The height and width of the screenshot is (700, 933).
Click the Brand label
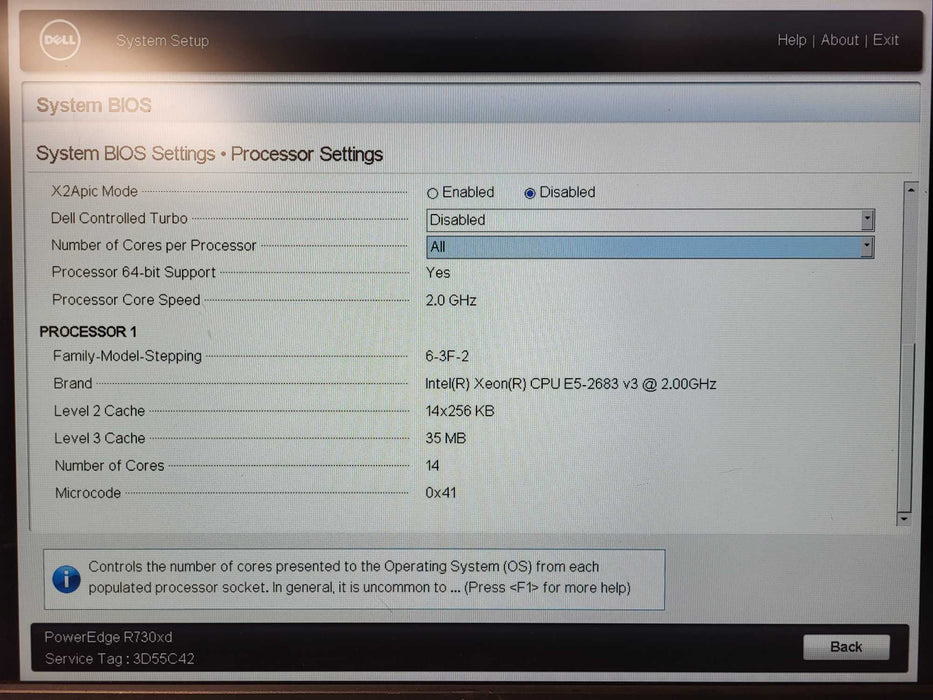point(73,383)
